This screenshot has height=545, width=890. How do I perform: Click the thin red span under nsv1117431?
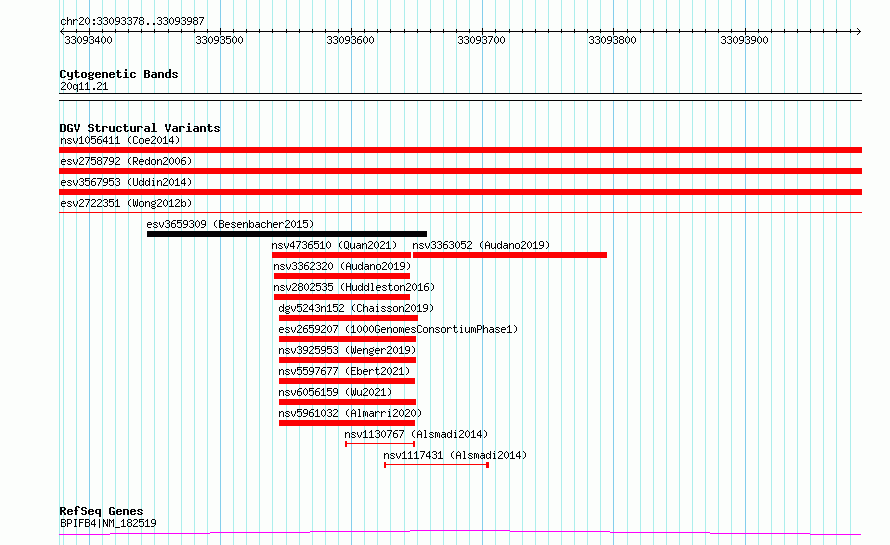[436, 465]
